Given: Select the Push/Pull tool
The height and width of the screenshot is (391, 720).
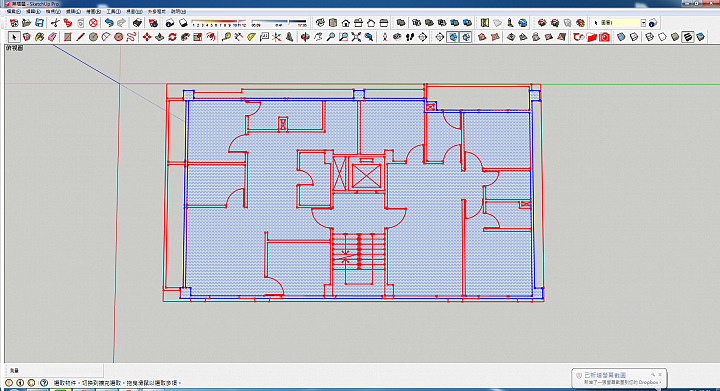Looking at the screenshot, I should pos(159,37).
